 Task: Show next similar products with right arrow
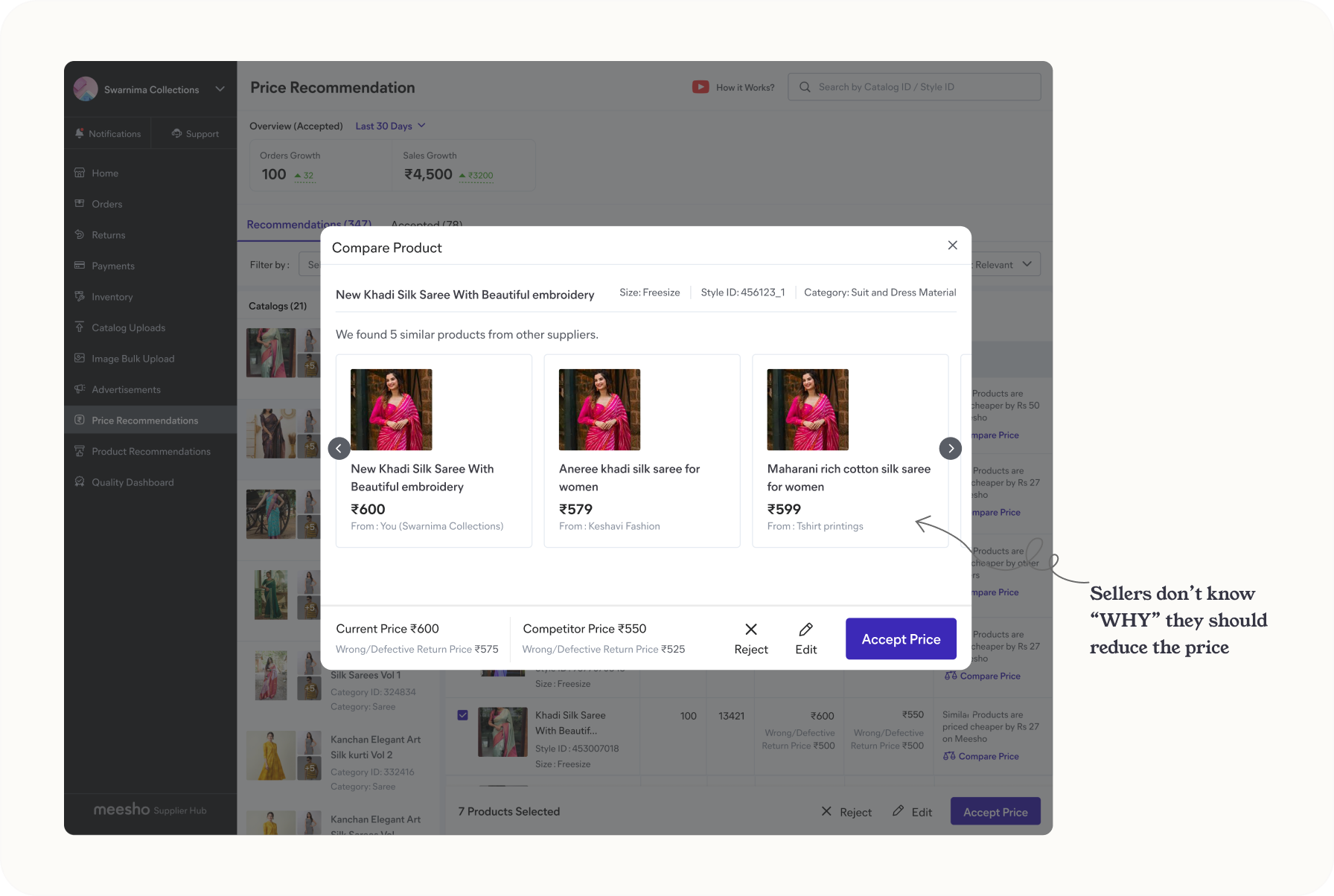(951, 448)
